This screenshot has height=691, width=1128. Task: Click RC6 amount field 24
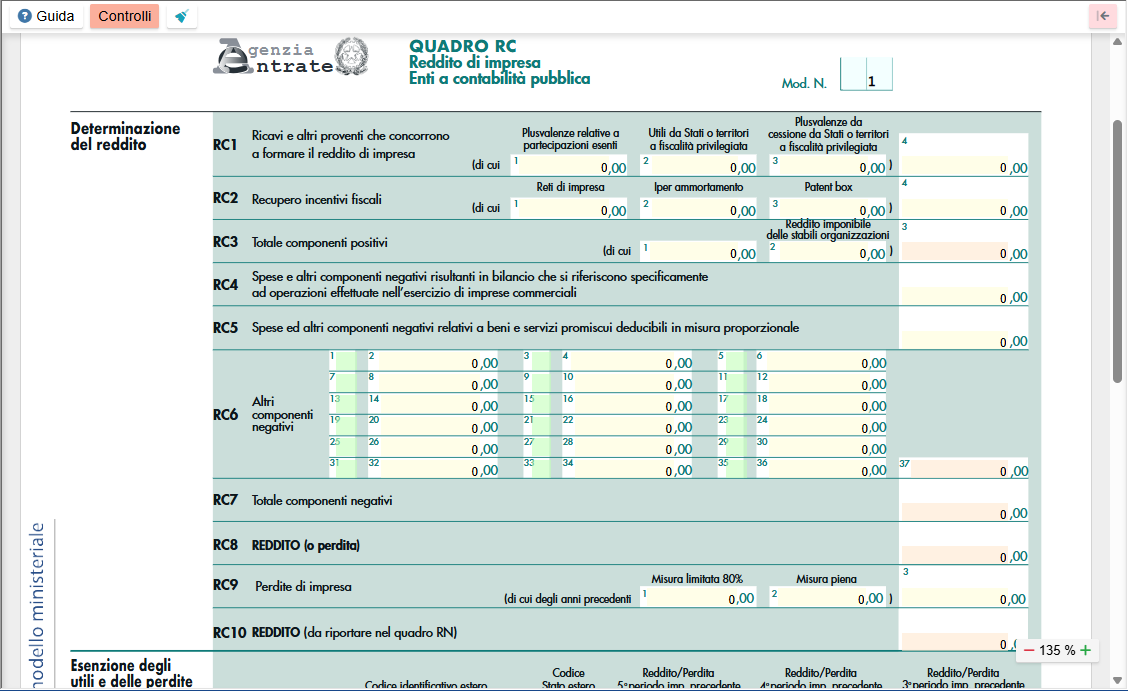coord(822,426)
